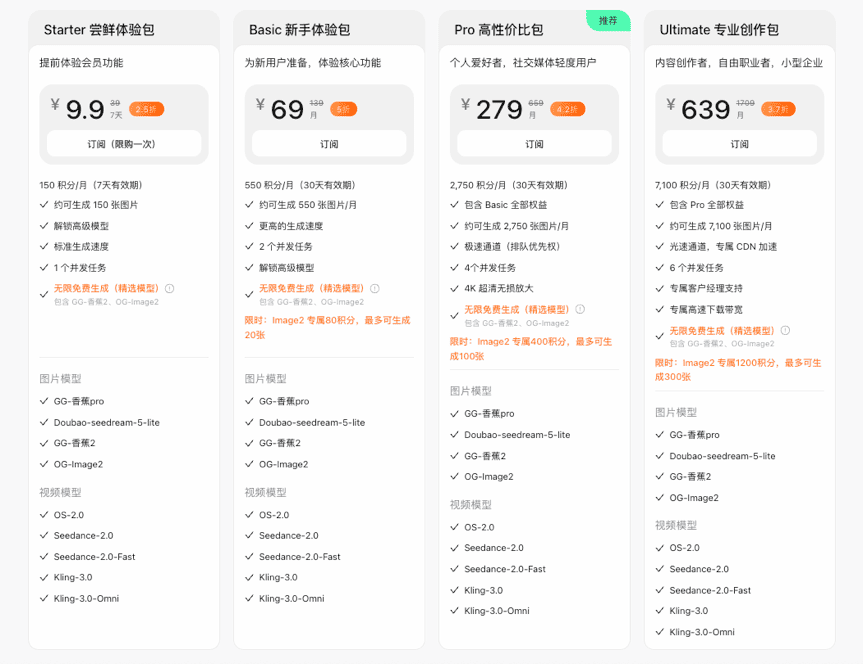The width and height of the screenshot is (863, 664).
Task: Click the Starter plan subscribe button
Action: [x=124, y=144]
